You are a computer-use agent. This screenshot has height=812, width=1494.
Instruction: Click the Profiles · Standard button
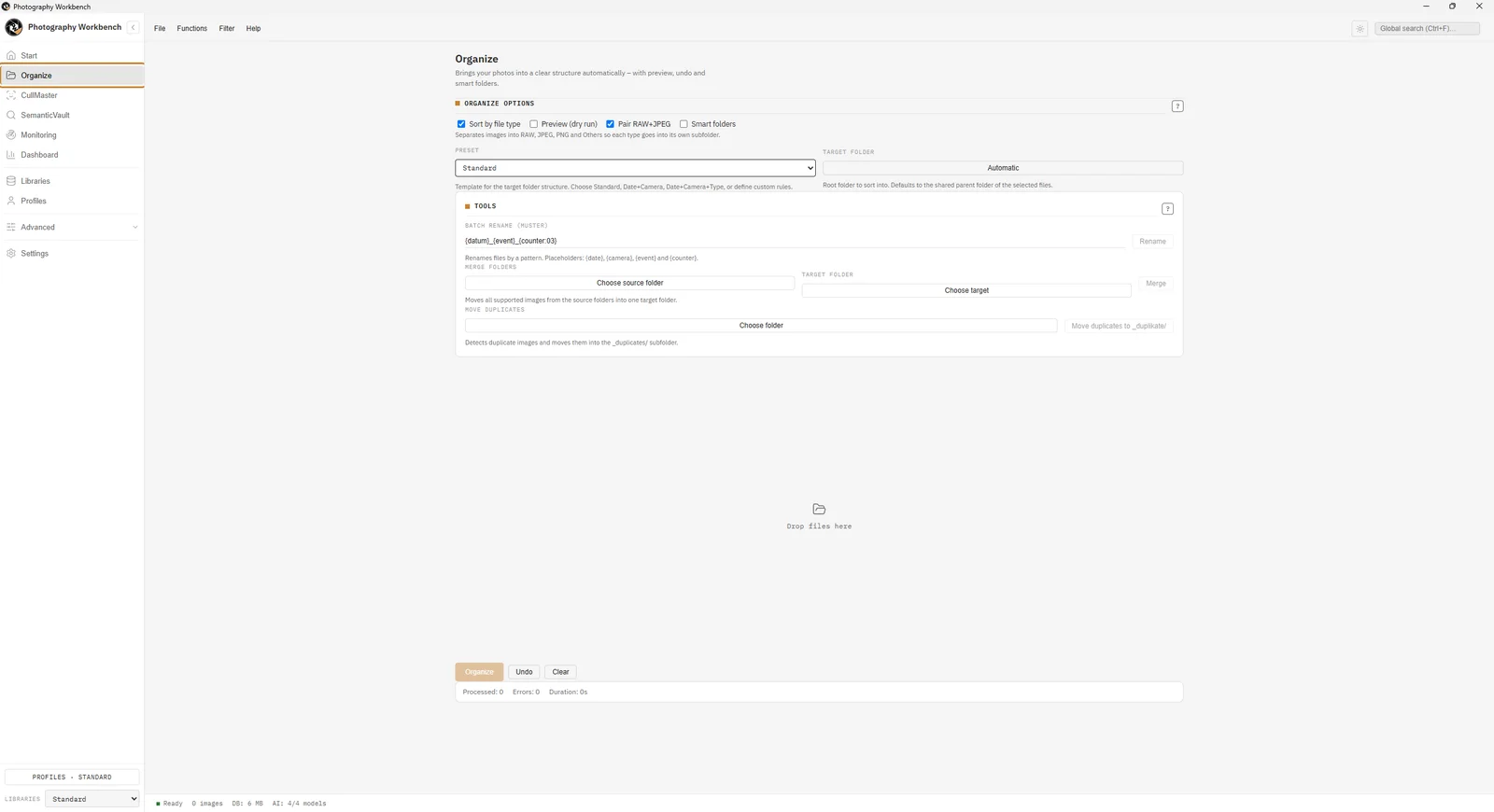pos(72,777)
